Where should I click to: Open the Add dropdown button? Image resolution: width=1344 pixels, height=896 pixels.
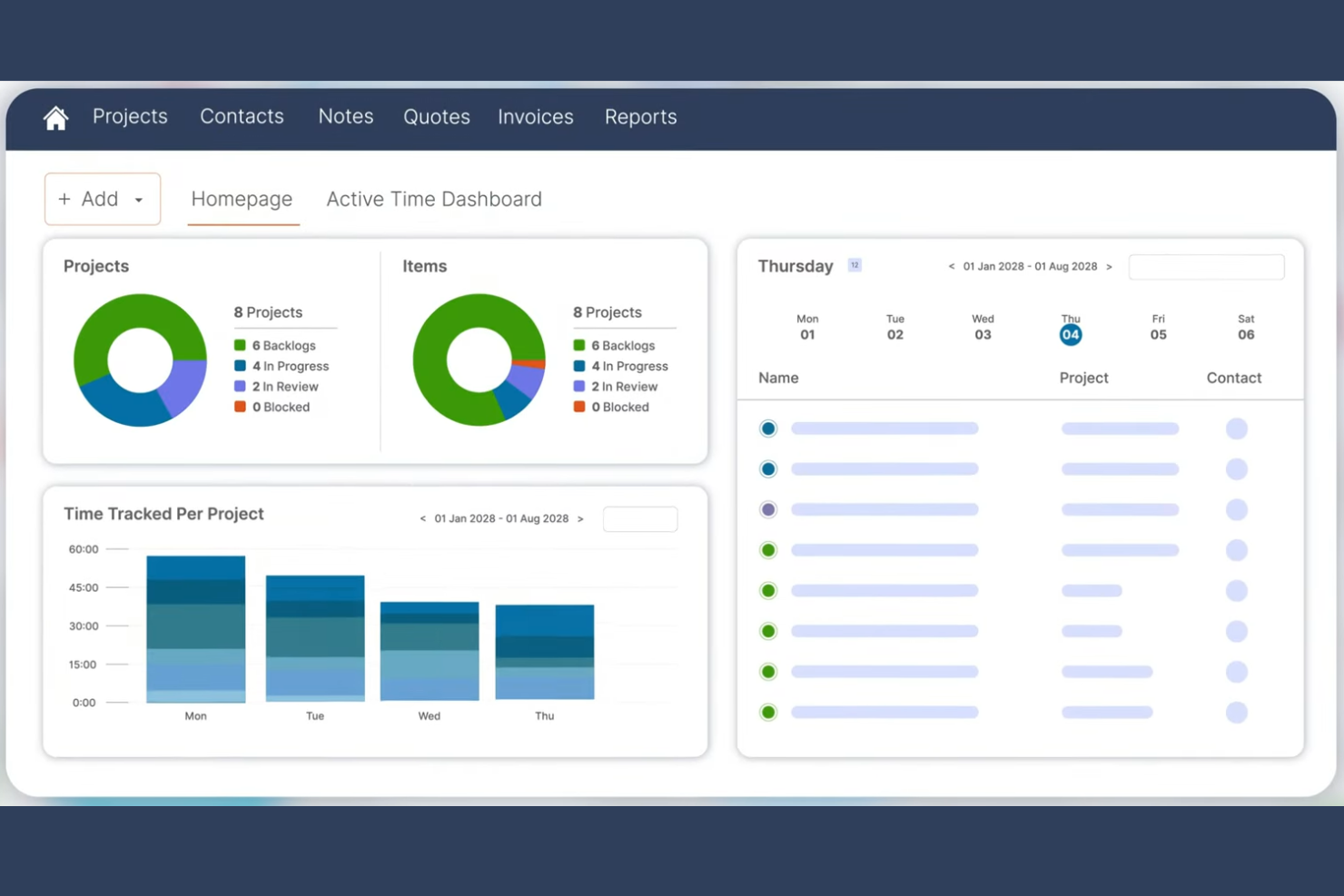[x=103, y=199]
